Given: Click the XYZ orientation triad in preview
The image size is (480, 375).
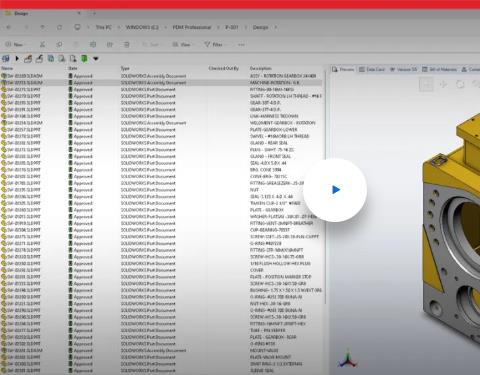Looking at the screenshot, I should tap(348, 359).
